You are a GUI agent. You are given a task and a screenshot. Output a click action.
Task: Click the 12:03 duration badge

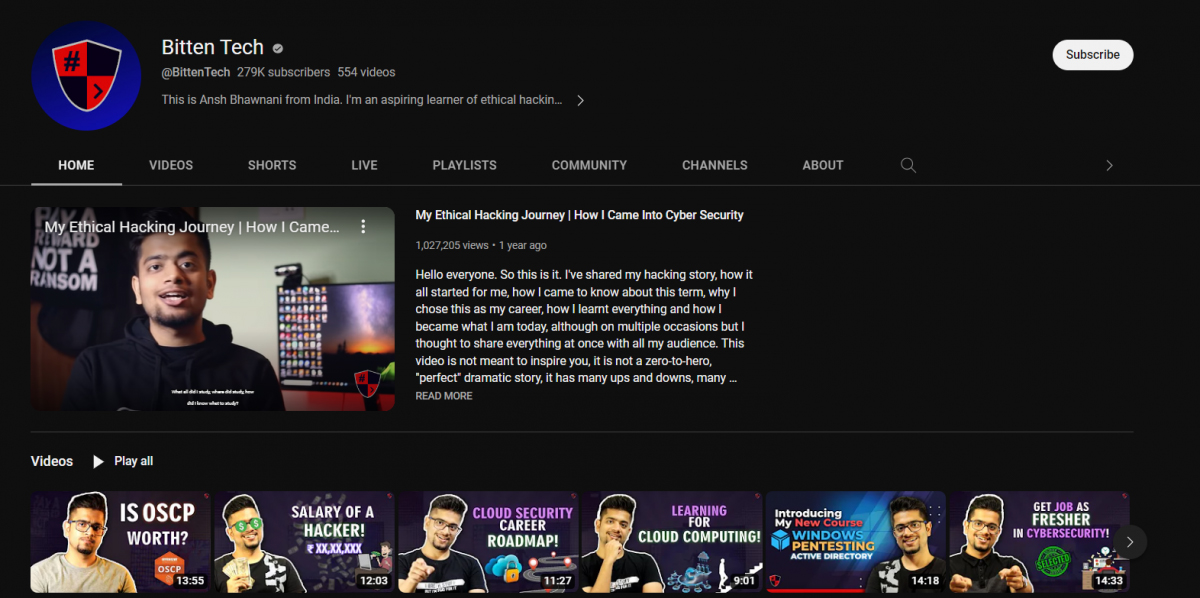373,580
